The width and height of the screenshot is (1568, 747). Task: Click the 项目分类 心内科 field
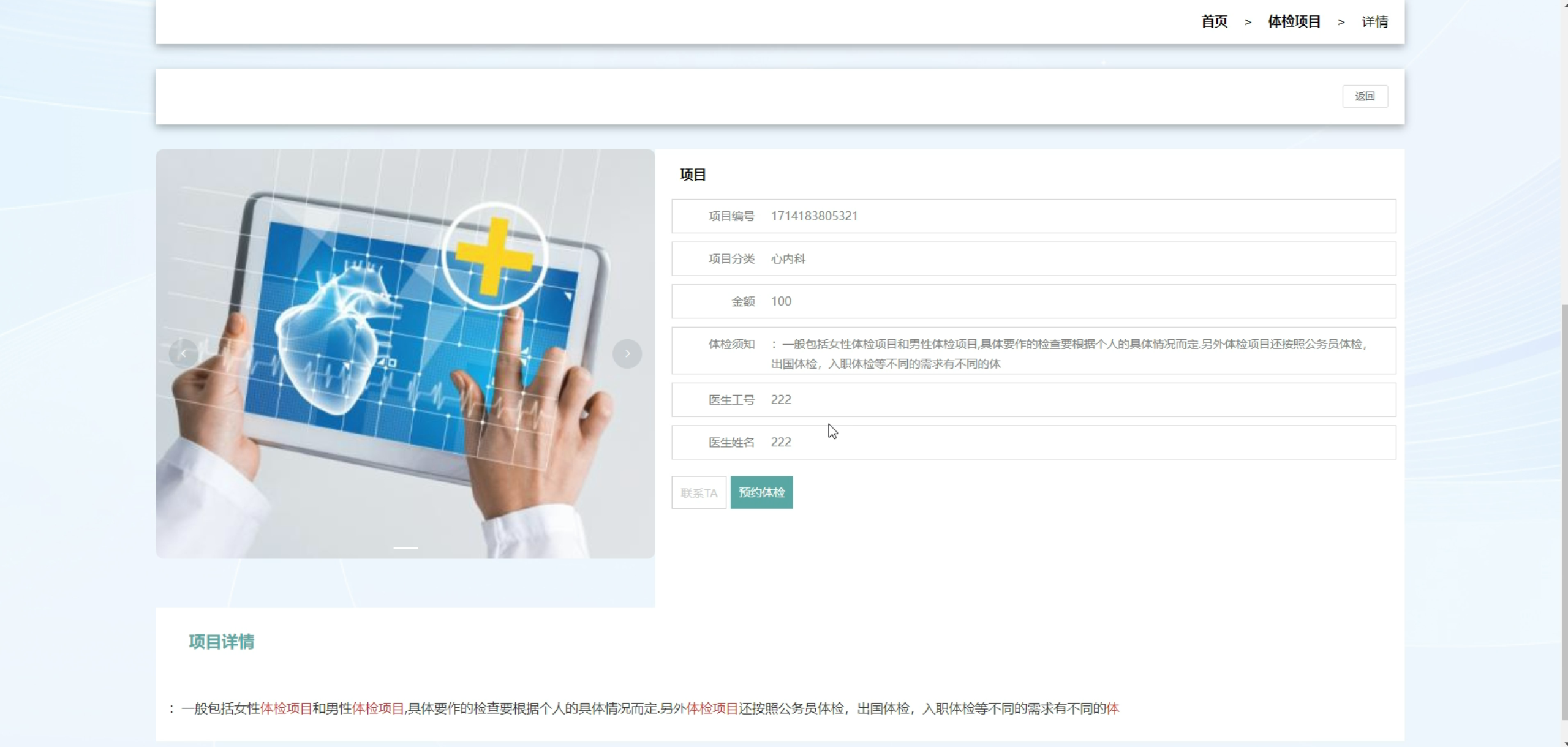click(788, 259)
